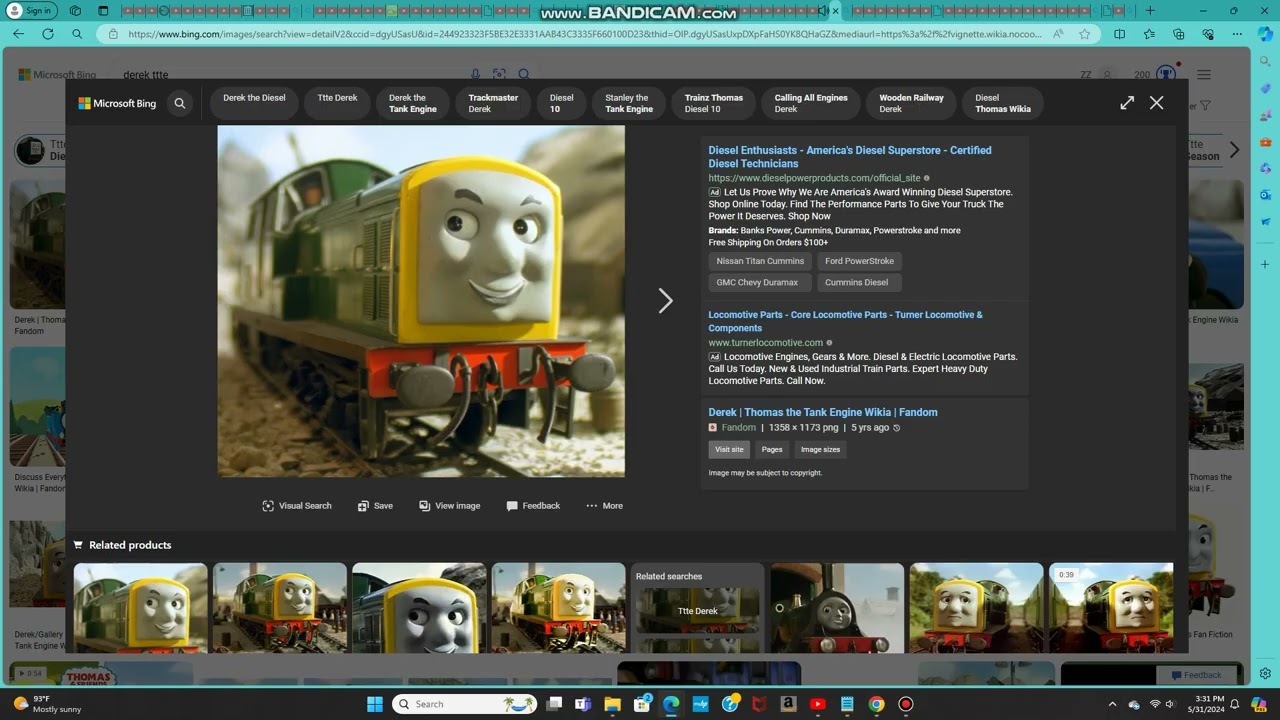Select the 'Diesel 10' chip
The width and height of the screenshot is (1280, 720).
click(x=562, y=103)
